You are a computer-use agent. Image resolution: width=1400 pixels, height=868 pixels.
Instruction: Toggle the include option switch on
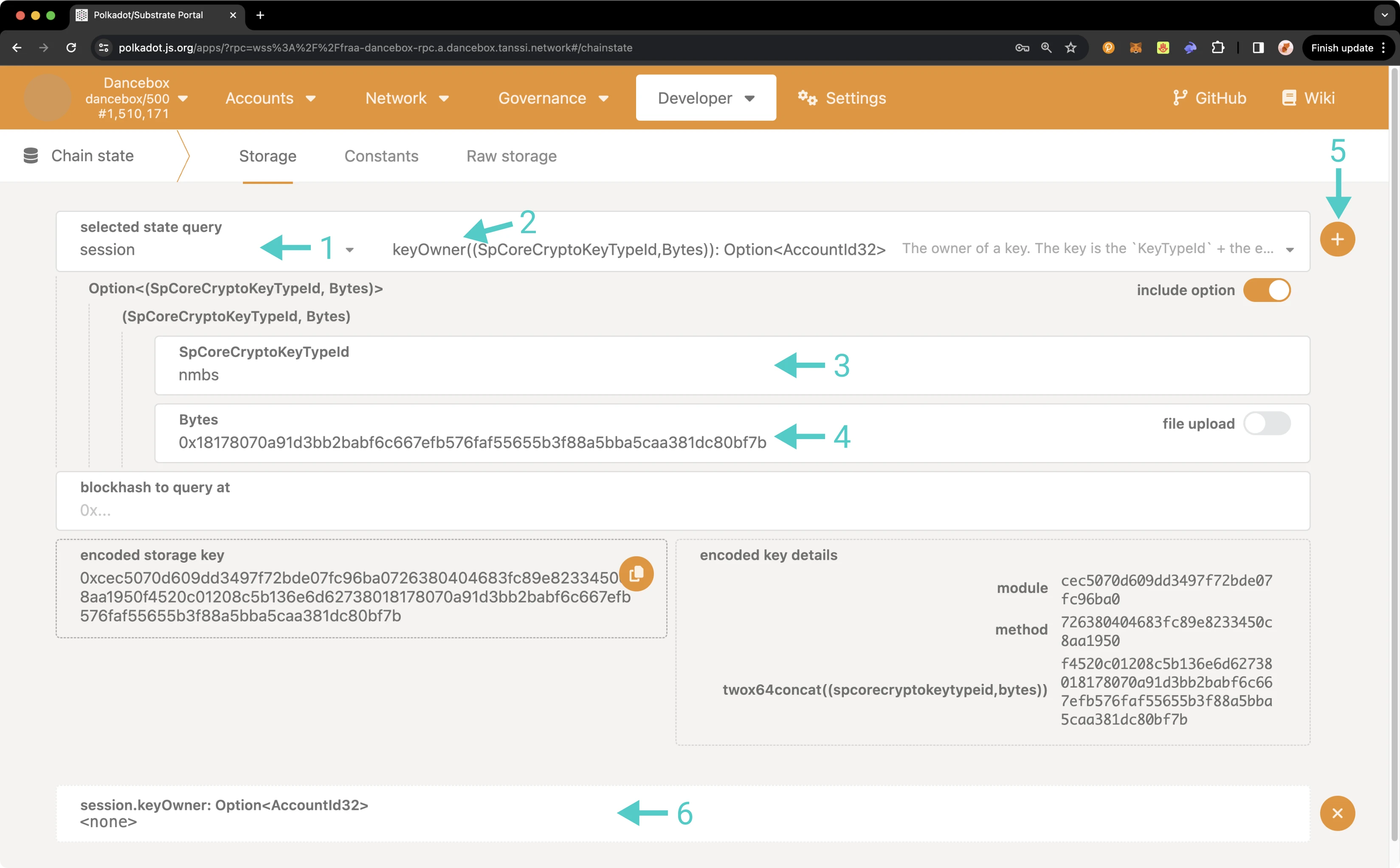(1267, 289)
